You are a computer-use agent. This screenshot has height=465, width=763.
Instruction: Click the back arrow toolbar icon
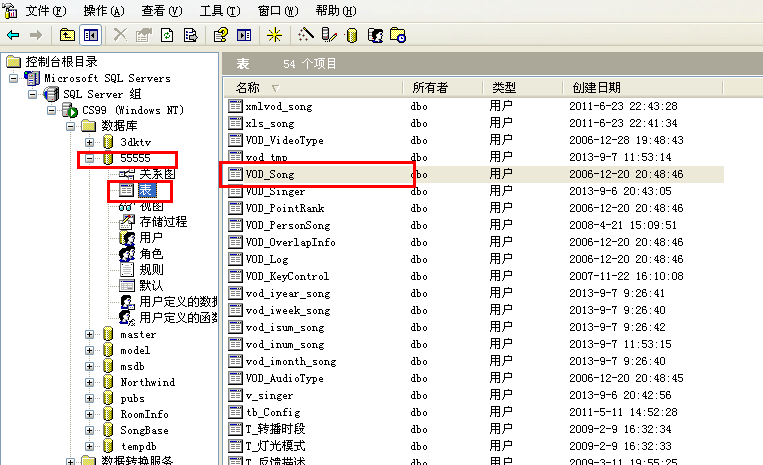coord(13,35)
